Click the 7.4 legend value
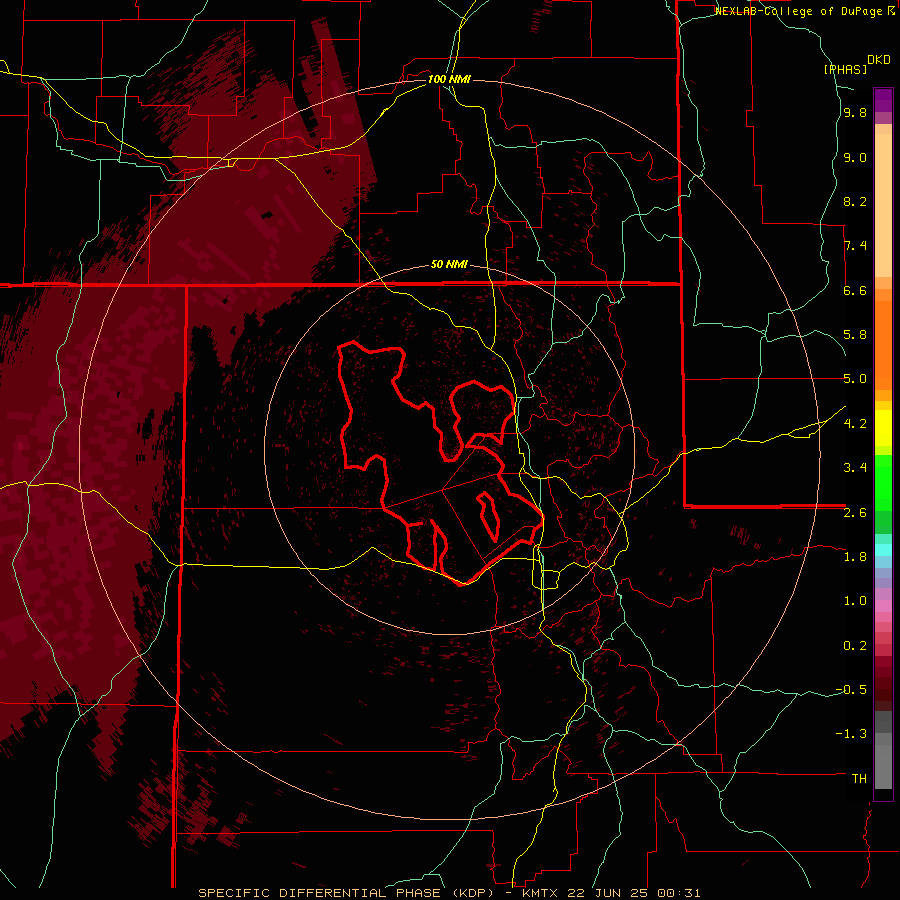The image size is (900, 900). [855, 246]
